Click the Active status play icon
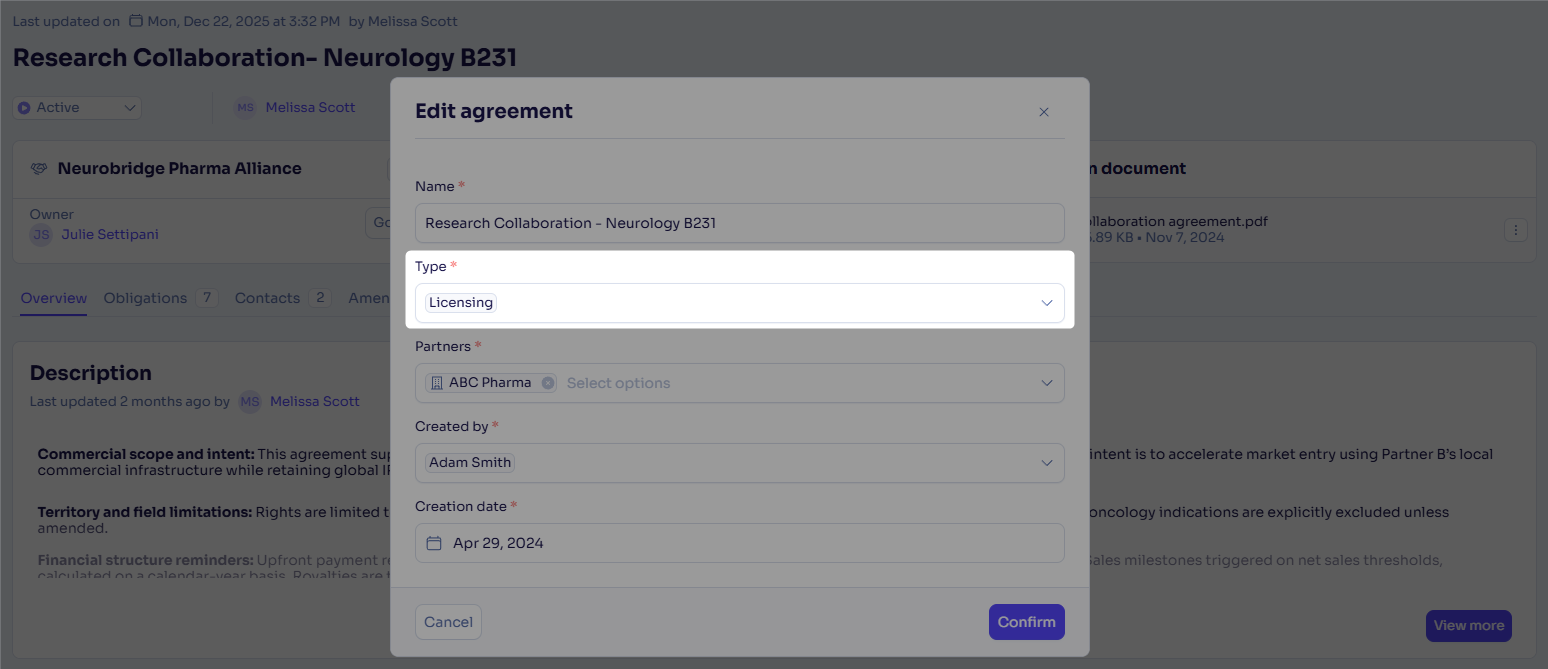Viewport: 1548px width, 669px height. click(x=24, y=108)
